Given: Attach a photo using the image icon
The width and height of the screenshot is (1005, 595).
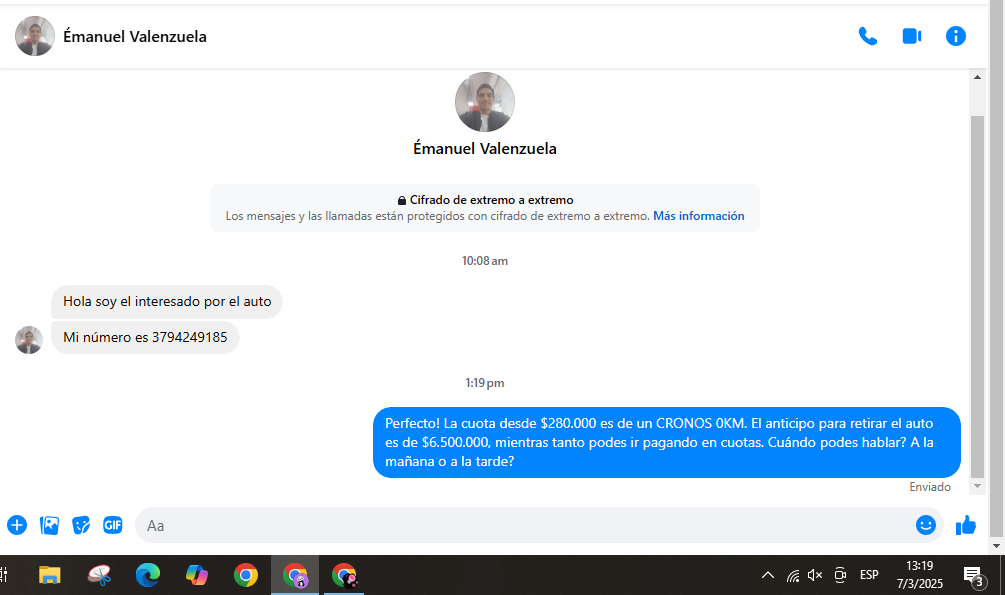Looking at the screenshot, I should pyautogui.click(x=49, y=525).
